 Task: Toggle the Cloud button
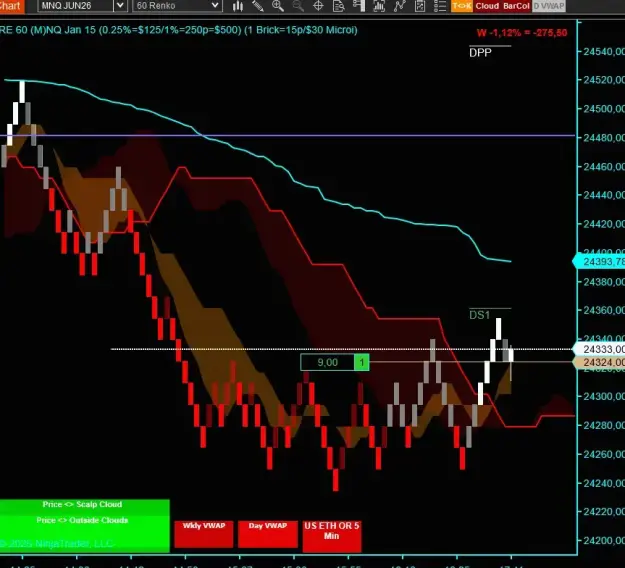point(487,6)
